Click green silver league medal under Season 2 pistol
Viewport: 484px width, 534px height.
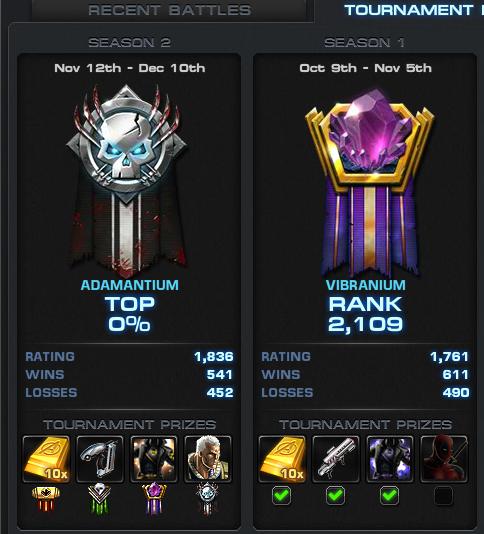pyautogui.click(x=99, y=498)
